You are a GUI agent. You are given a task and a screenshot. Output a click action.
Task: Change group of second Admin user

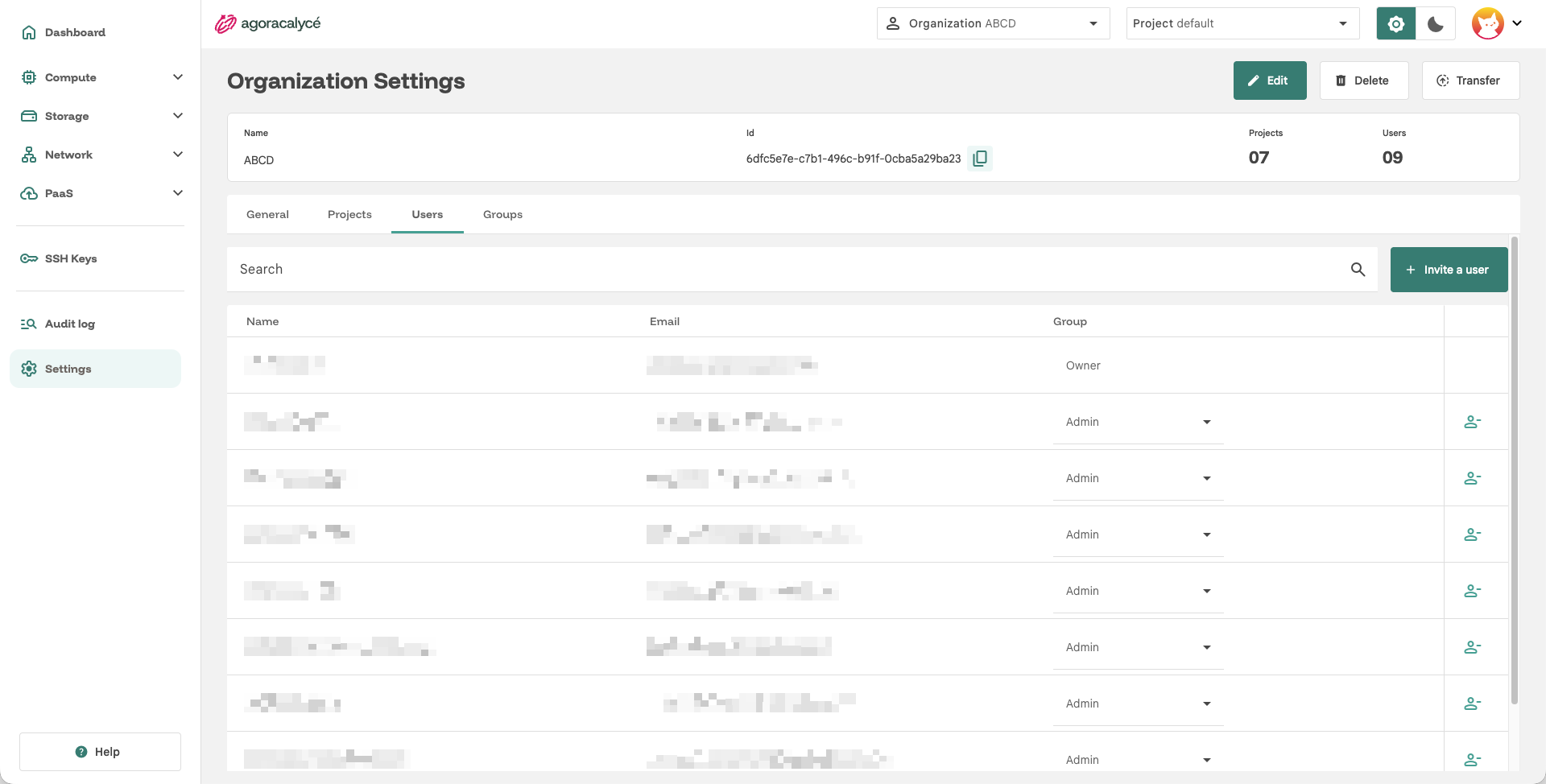coord(1138,478)
